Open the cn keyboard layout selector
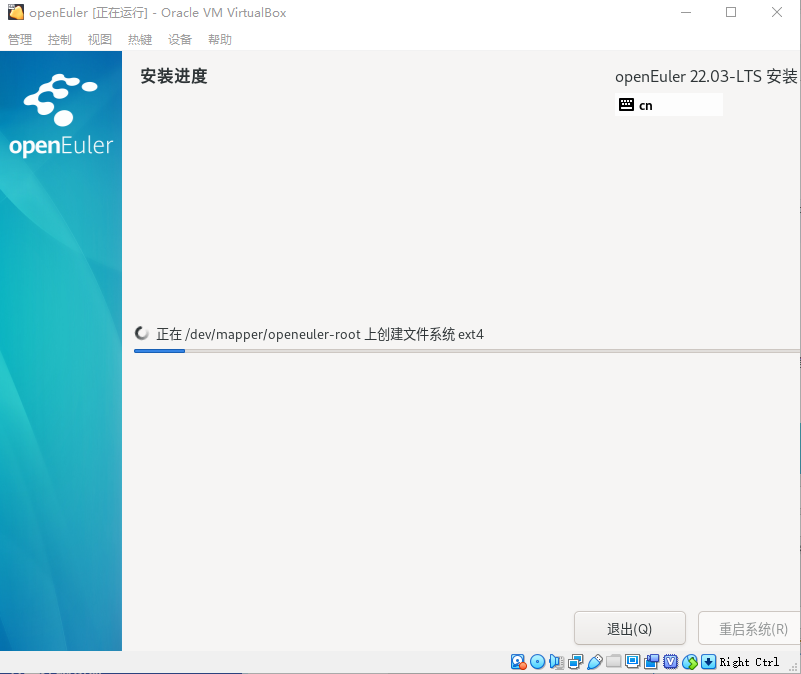The height and width of the screenshot is (674, 801). [668, 104]
